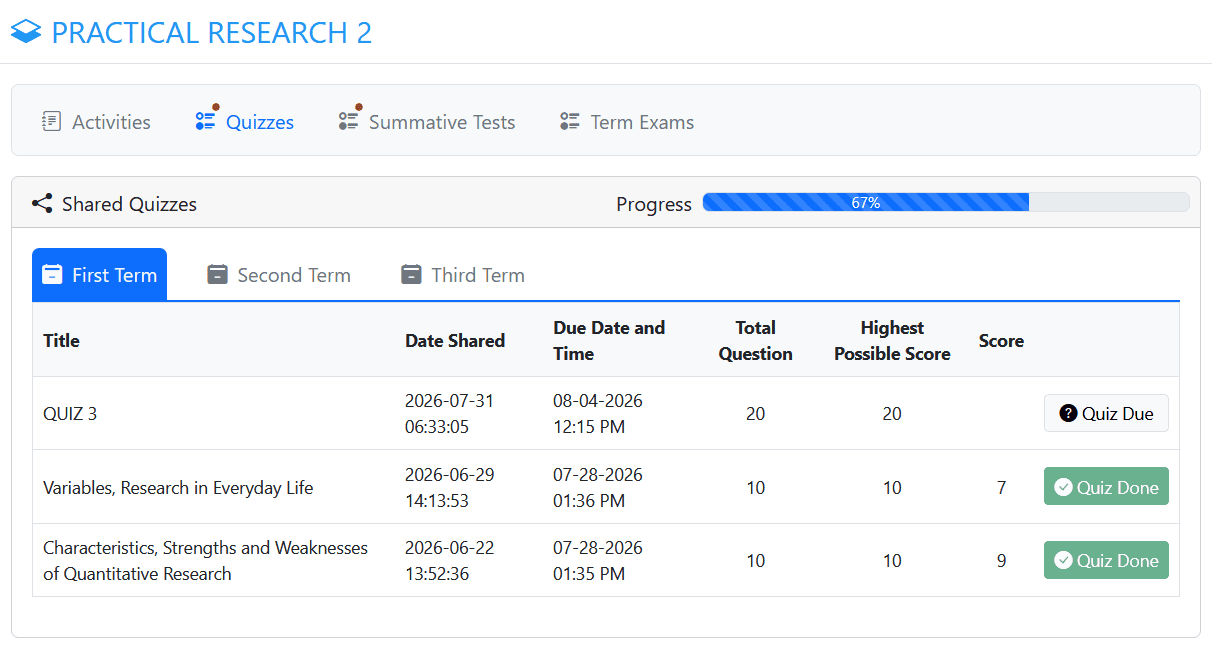Switch to the Second Term tab
Image resolution: width=1212 pixels, height=646 pixels.
click(279, 275)
